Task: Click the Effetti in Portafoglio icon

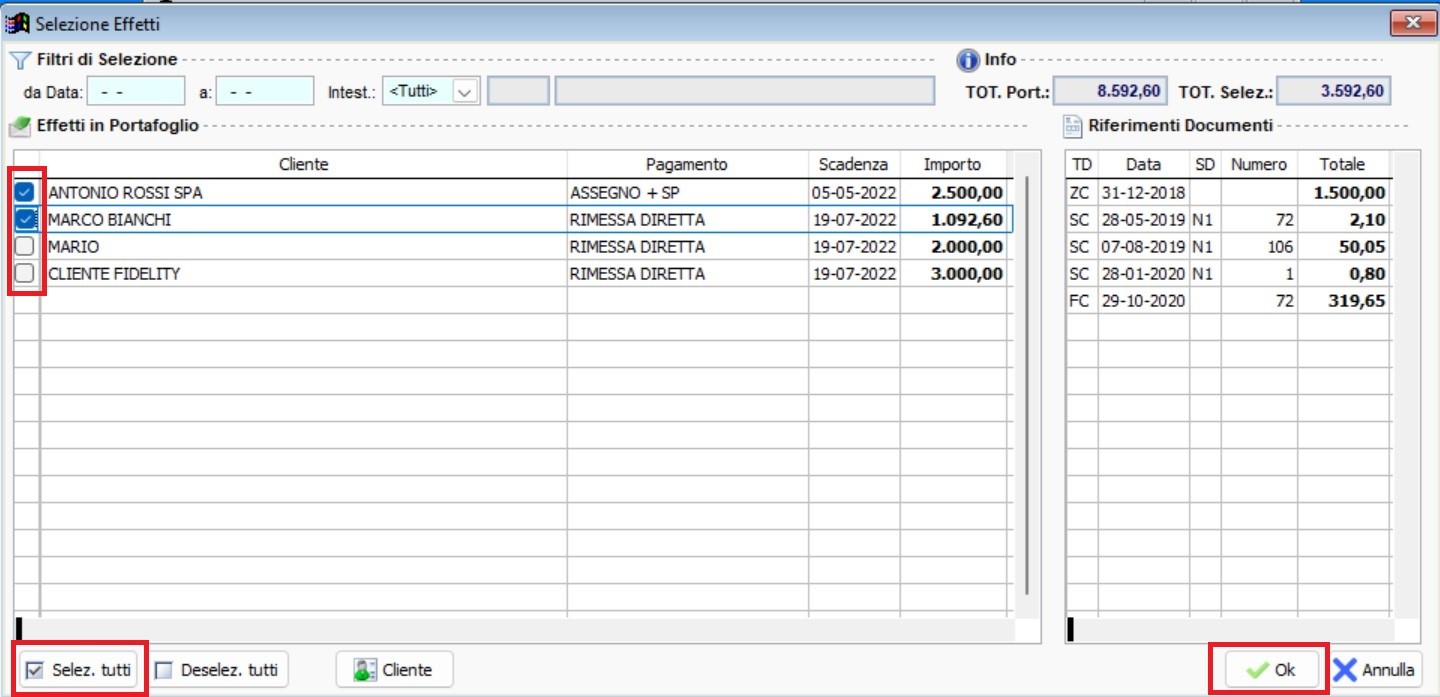Action: click(19, 127)
